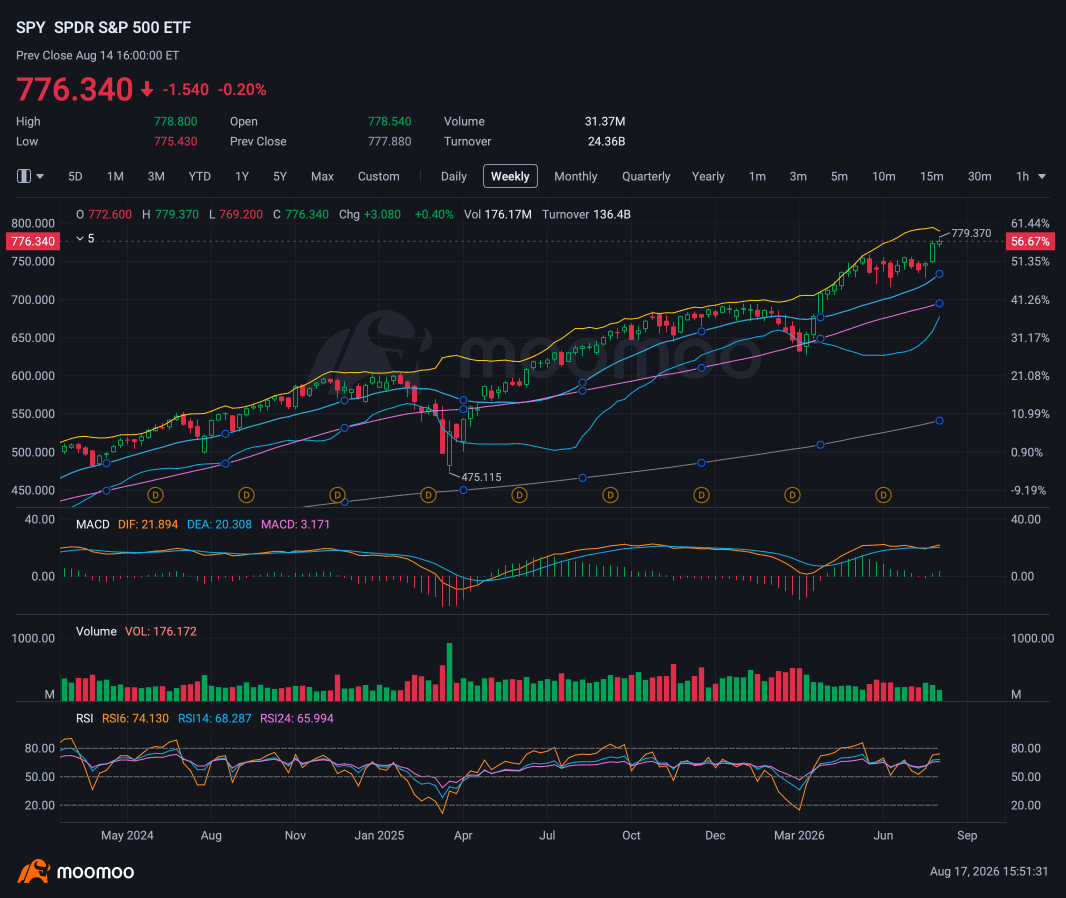Screen dimensions: 1066x898
Task: Click the current price label 776.340 on axis
Action: [33, 241]
